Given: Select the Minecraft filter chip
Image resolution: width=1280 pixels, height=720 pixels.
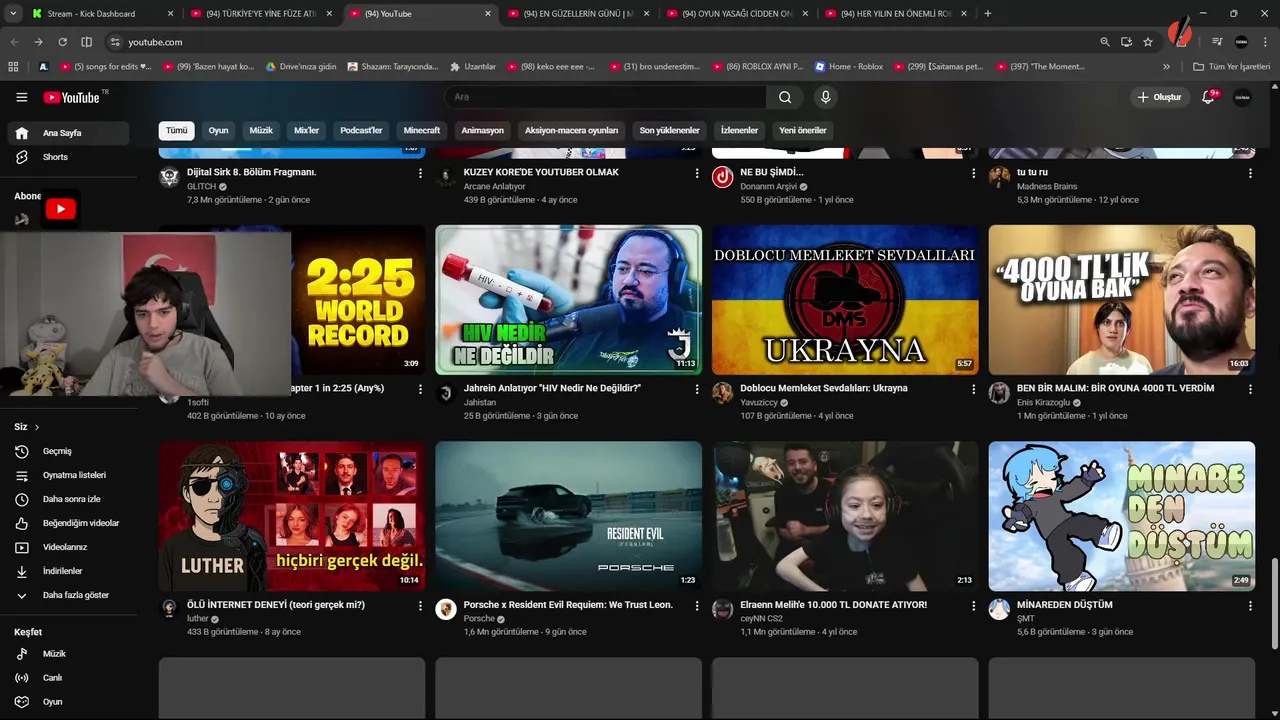Looking at the screenshot, I should [x=422, y=130].
